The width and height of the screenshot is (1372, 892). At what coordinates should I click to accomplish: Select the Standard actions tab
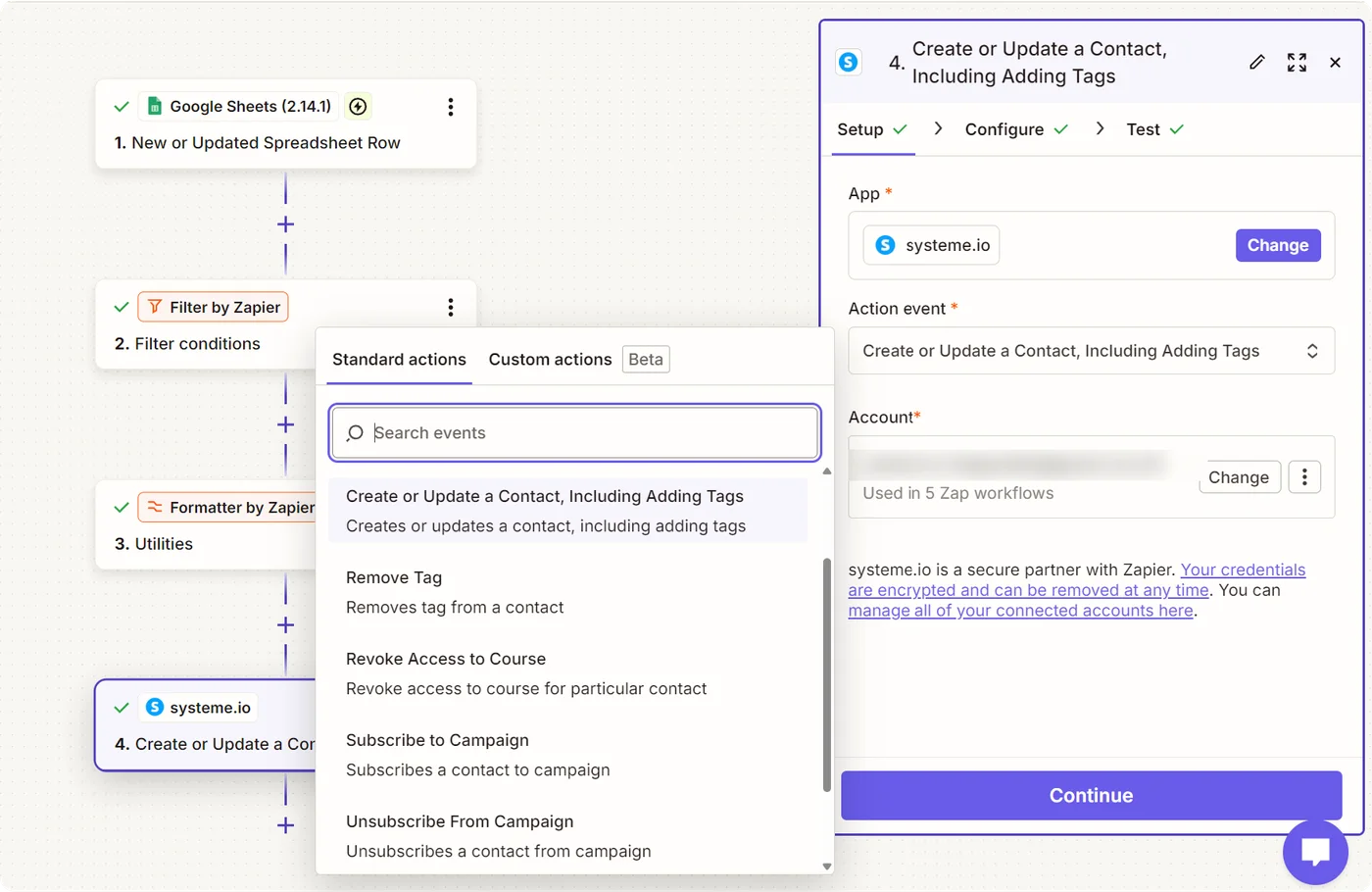click(399, 360)
